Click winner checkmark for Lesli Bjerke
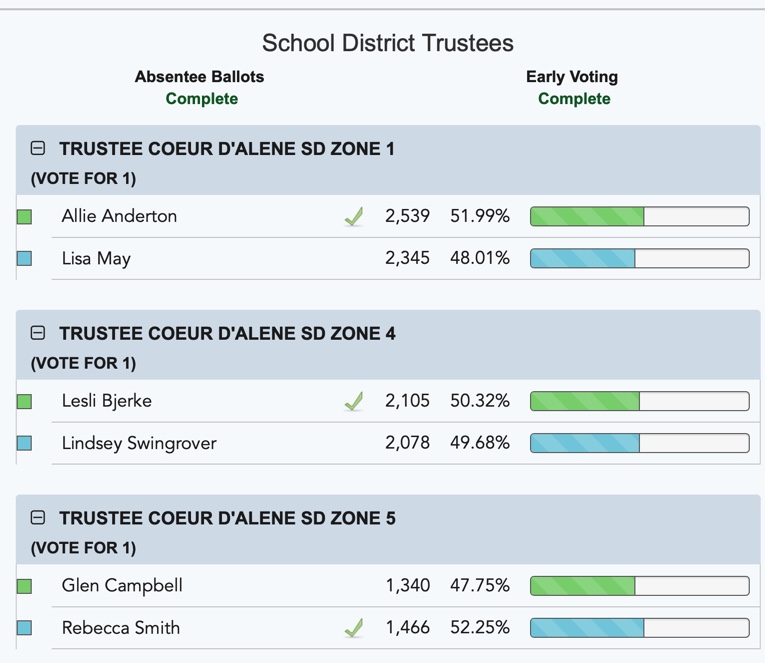 click(354, 402)
